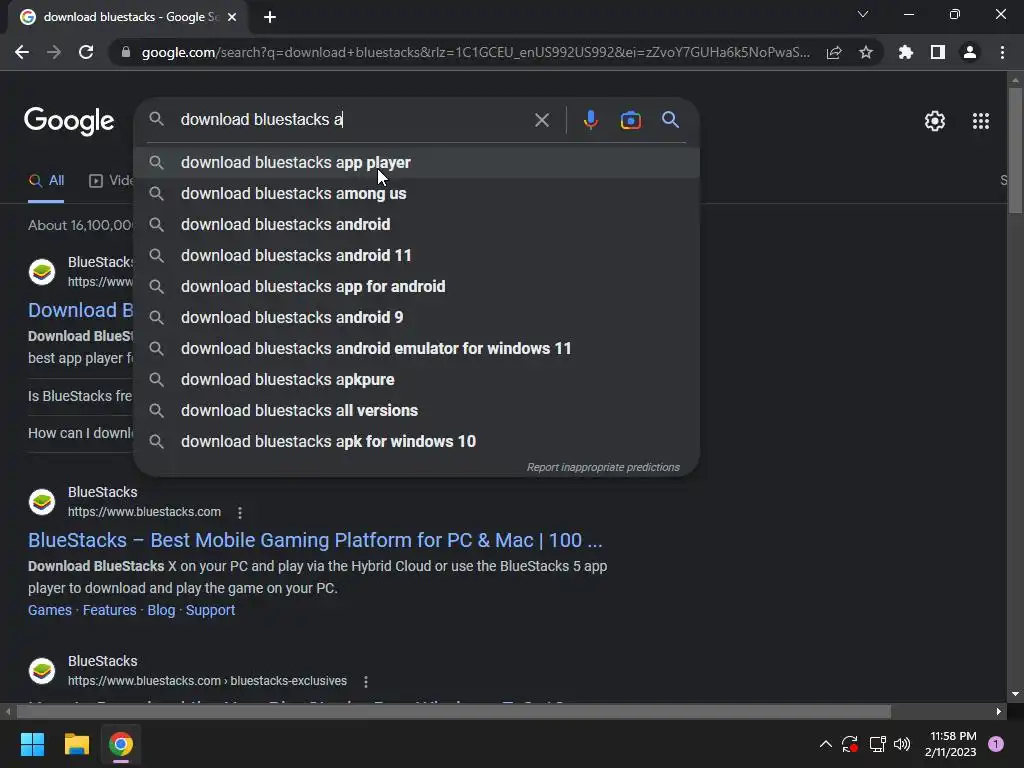Open the Windows Start menu
This screenshot has height=768, width=1024.
(x=32, y=744)
